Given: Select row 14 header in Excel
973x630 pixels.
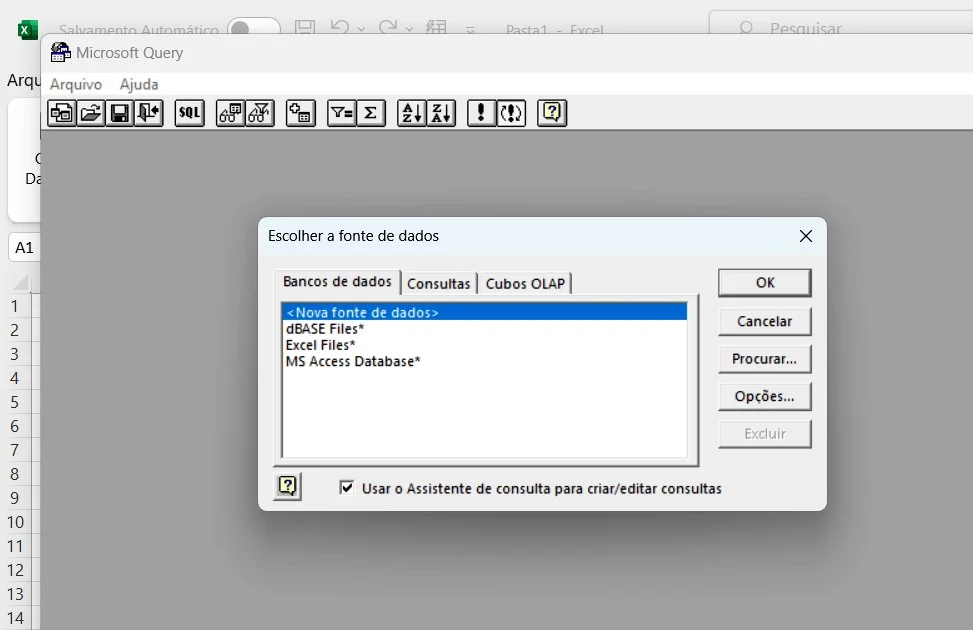Looking at the screenshot, I should (15, 618).
